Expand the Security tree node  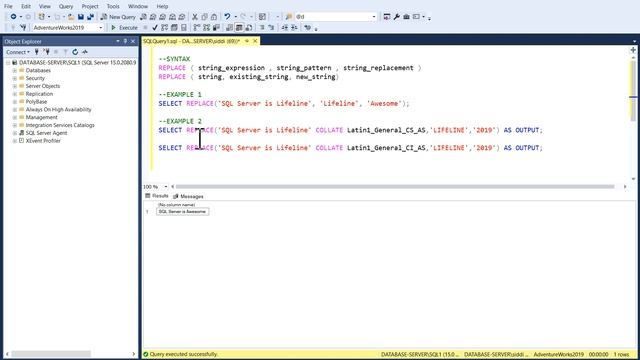tap(15, 78)
